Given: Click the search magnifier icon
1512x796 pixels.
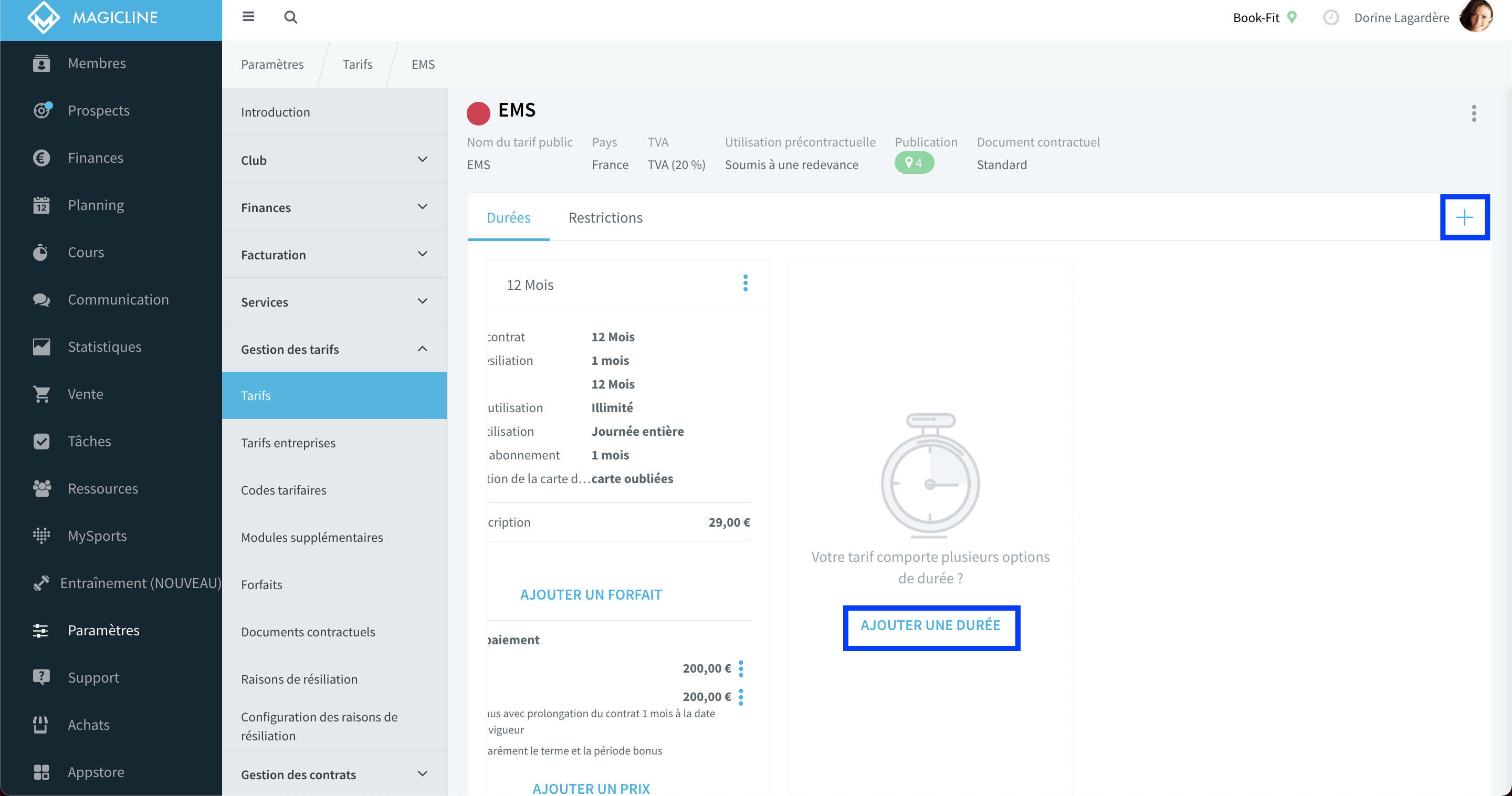Looking at the screenshot, I should (x=290, y=17).
